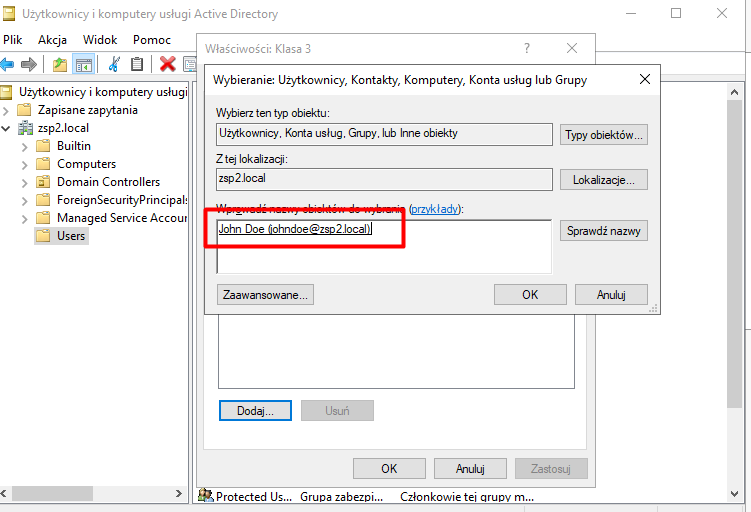Open the Widok menu

100,40
